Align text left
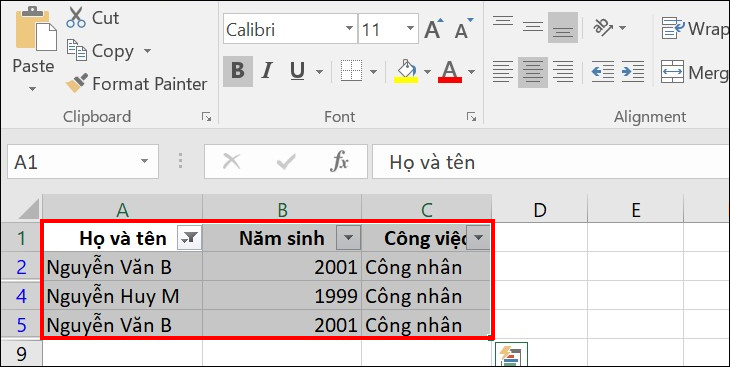730x367 pixels. click(503, 72)
